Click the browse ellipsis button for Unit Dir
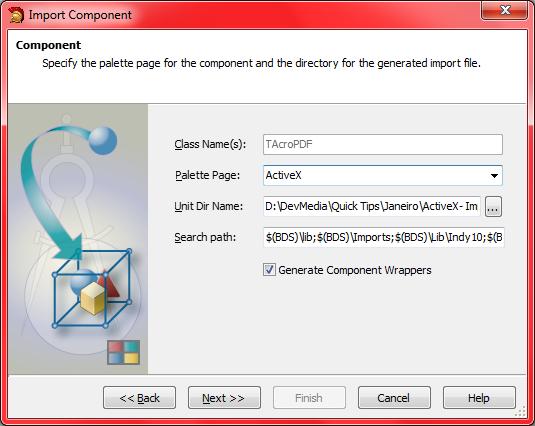Viewport: 535px width, 426px height. coord(493,206)
